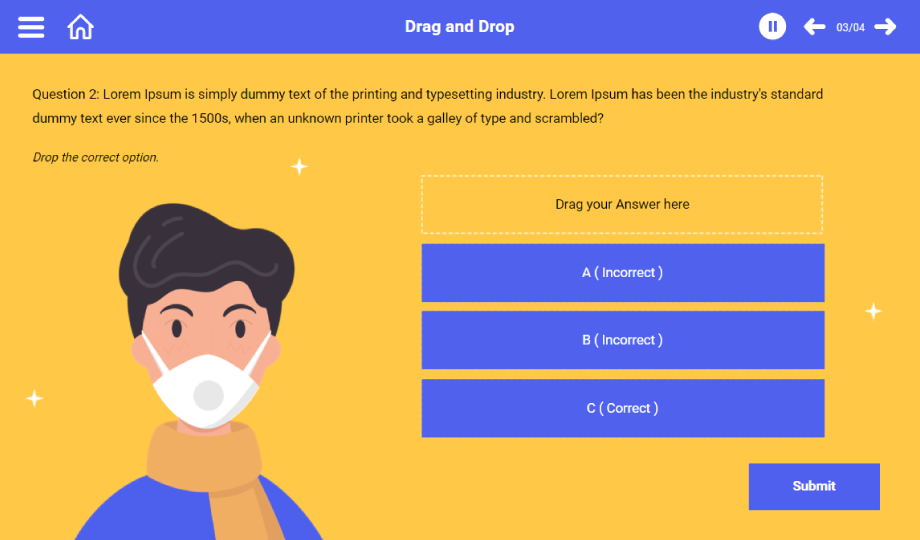Select option B ( Incorrect )
920x540 pixels.
623,340
